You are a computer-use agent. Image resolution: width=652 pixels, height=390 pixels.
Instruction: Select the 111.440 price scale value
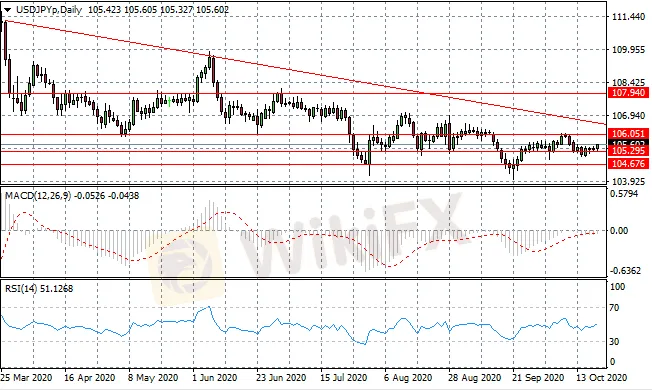628,17
